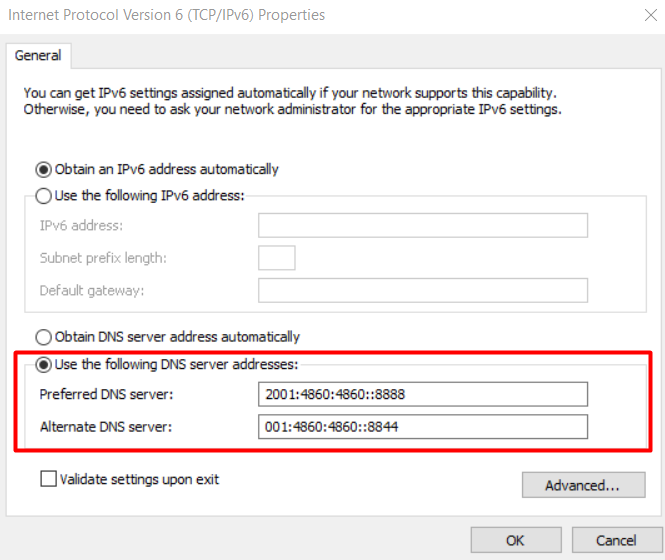Enable Obtain DNS server address automatically
The image size is (665, 560).
(x=43, y=337)
